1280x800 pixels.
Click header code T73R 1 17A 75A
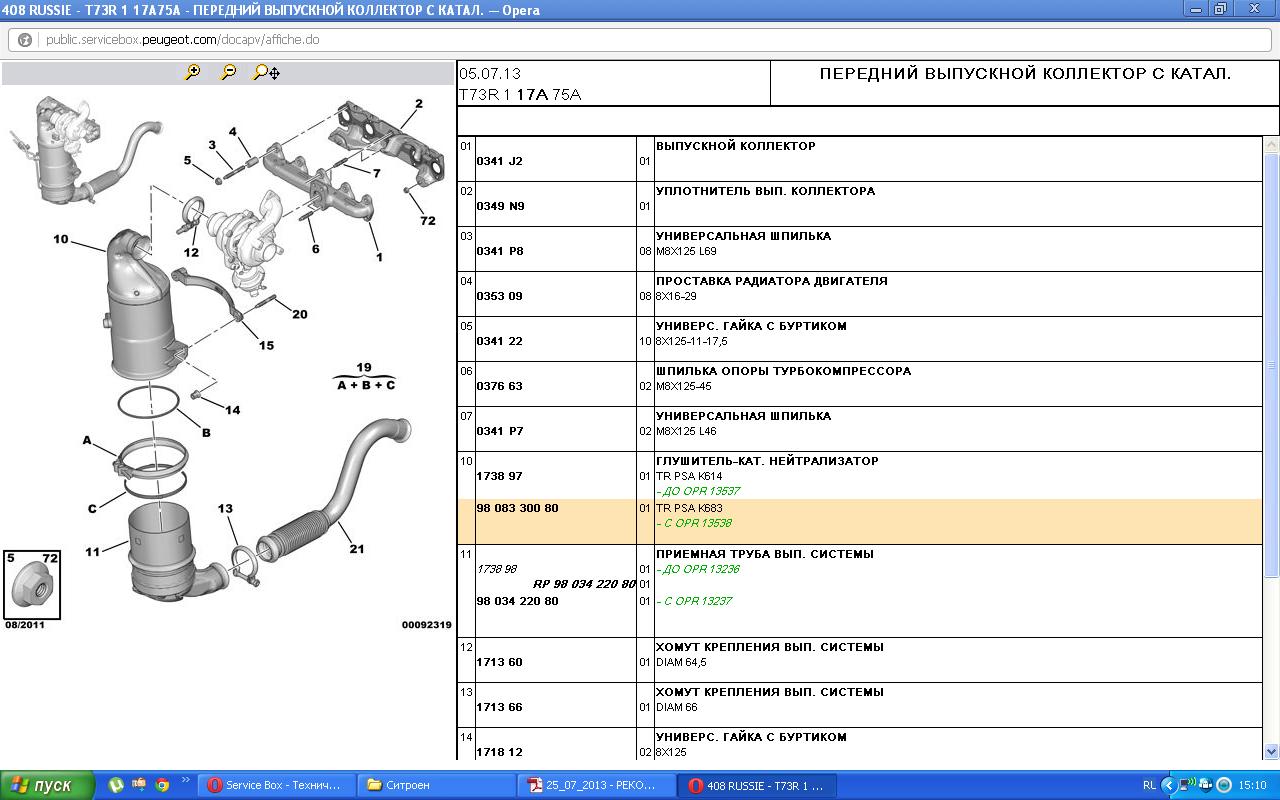(520, 95)
